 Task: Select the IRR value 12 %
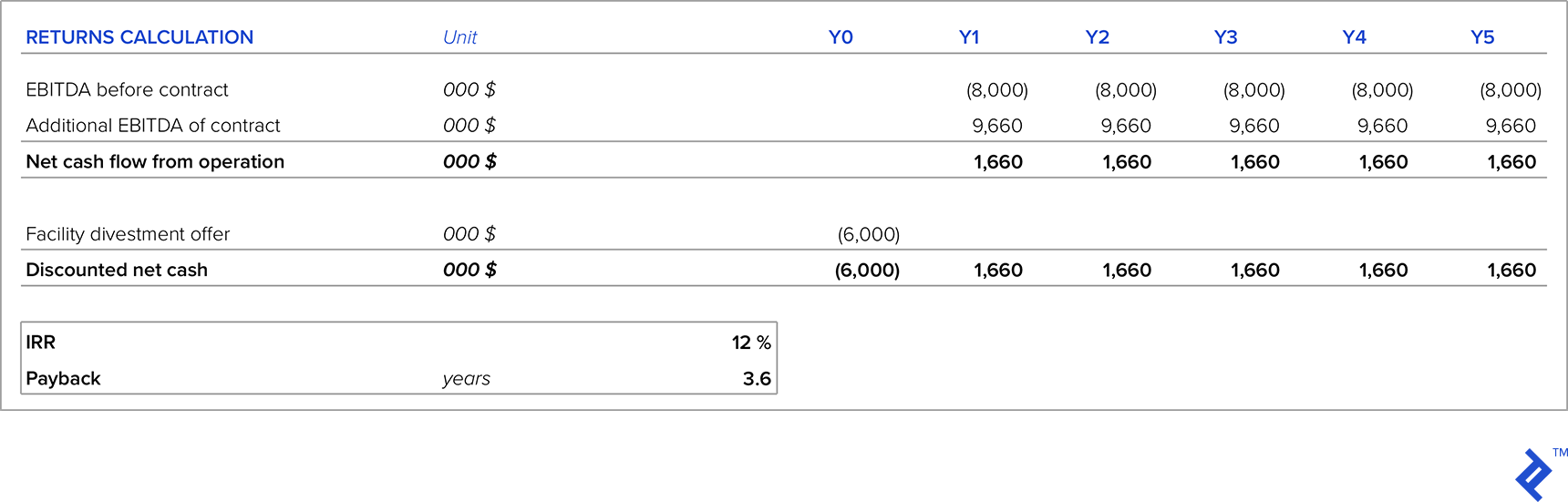coord(751,343)
